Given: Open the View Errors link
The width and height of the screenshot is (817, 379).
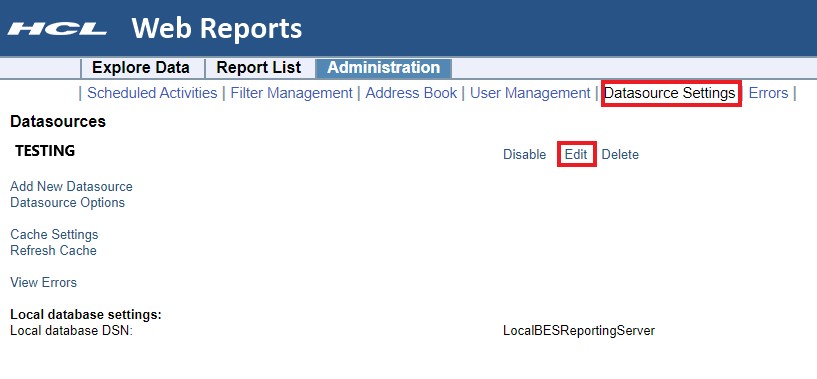Looking at the screenshot, I should point(43,282).
